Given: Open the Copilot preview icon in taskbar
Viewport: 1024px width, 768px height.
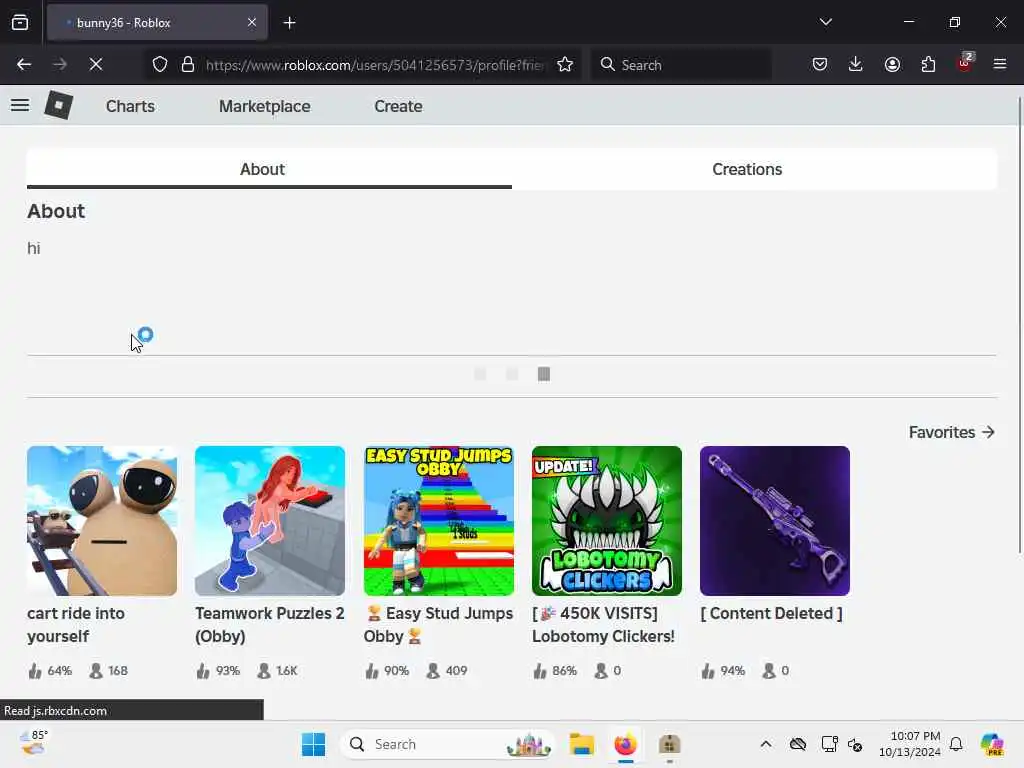Looking at the screenshot, I should pyautogui.click(x=991, y=744).
